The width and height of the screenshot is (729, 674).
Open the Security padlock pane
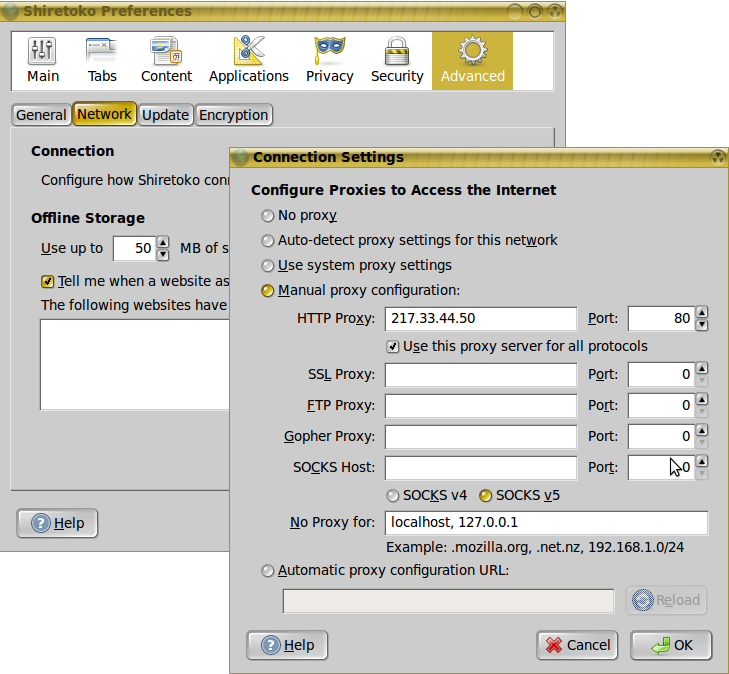tap(397, 60)
